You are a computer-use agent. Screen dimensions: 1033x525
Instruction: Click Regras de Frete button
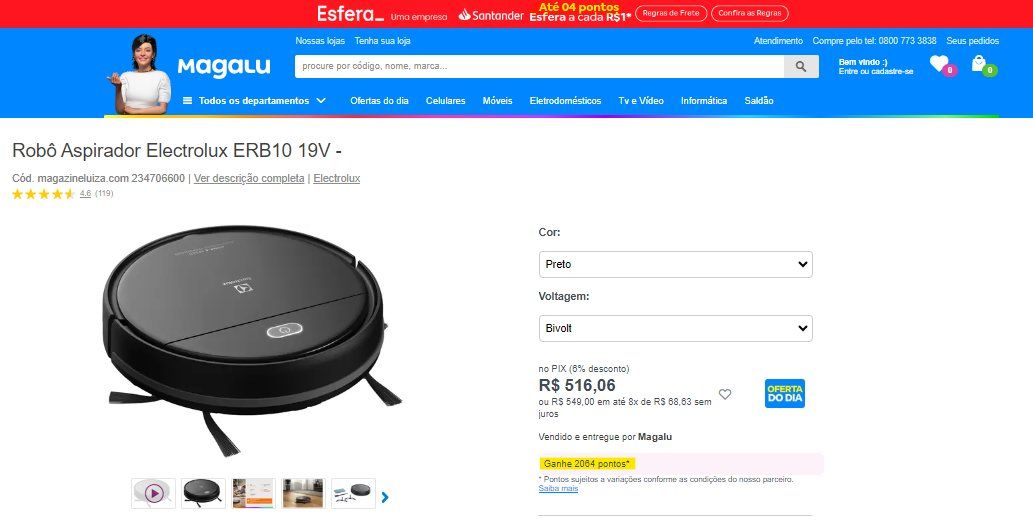(x=671, y=13)
